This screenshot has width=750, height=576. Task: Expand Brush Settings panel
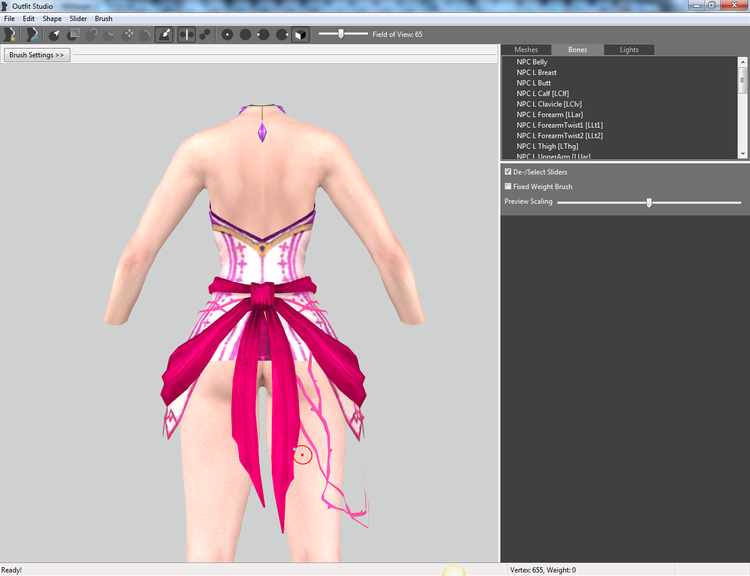tap(37, 55)
